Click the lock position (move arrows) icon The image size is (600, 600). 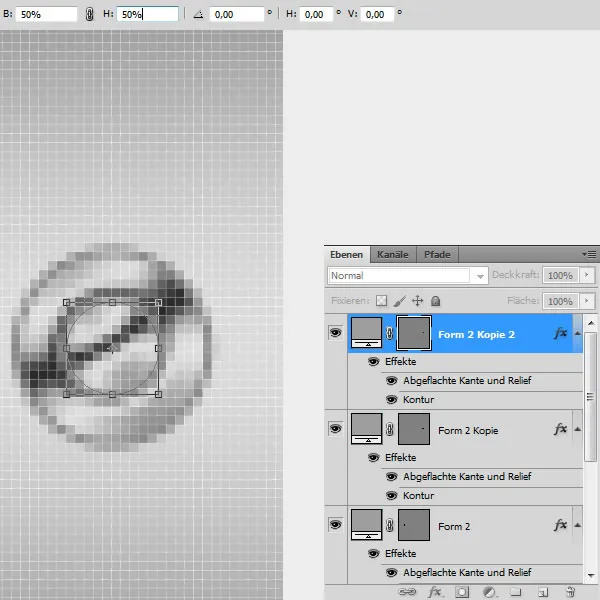tap(417, 301)
